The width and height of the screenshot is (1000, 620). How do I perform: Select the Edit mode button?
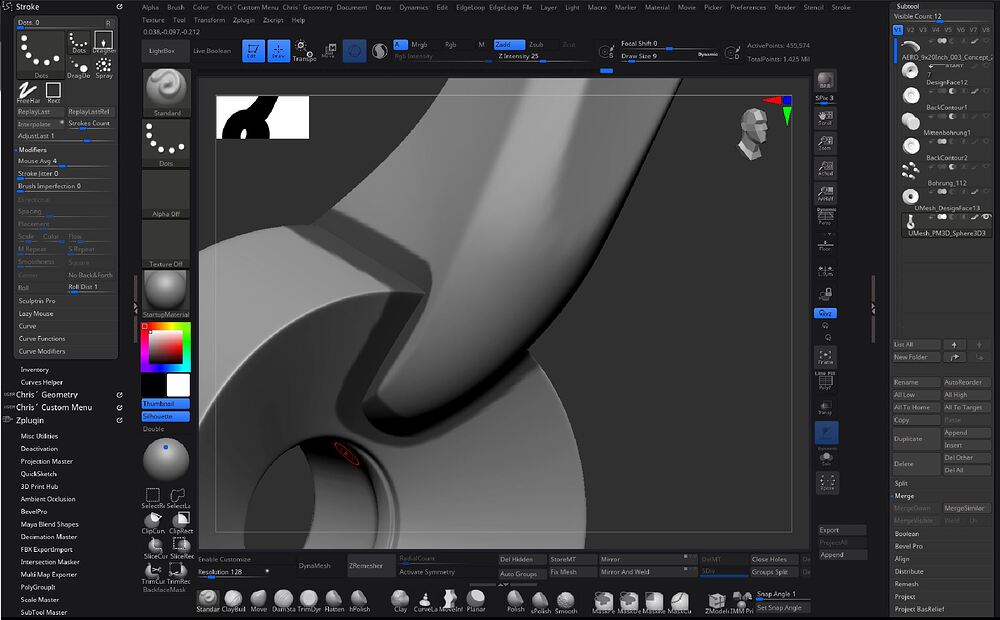click(x=253, y=50)
